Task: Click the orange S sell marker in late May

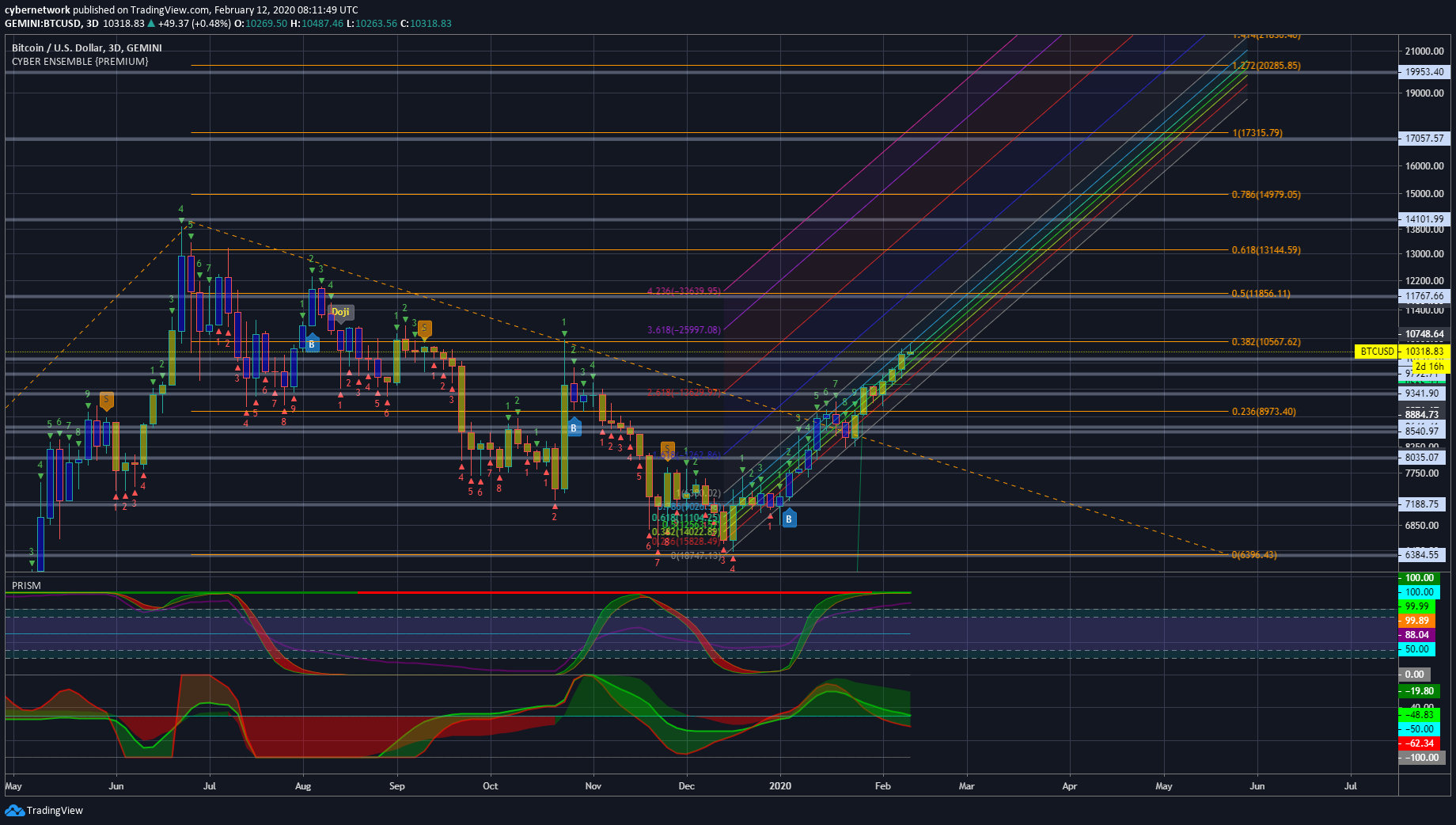Action: pos(106,401)
